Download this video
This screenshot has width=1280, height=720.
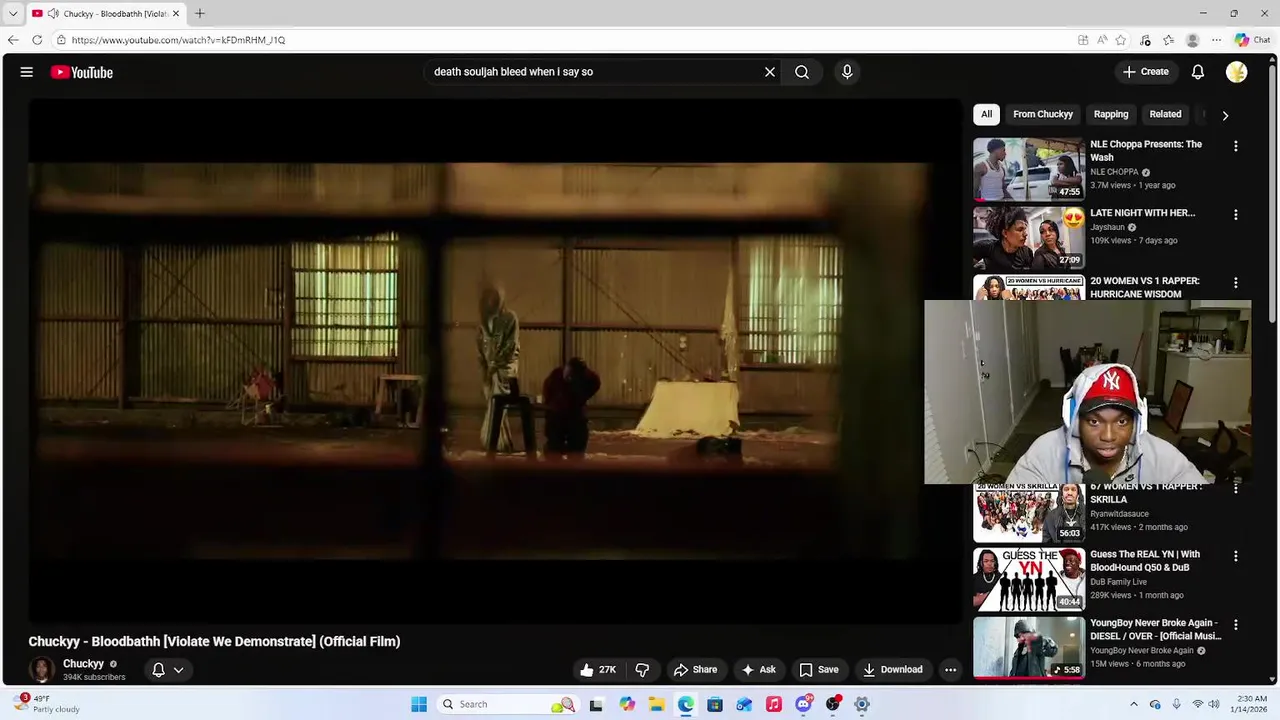pyautogui.click(x=893, y=670)
